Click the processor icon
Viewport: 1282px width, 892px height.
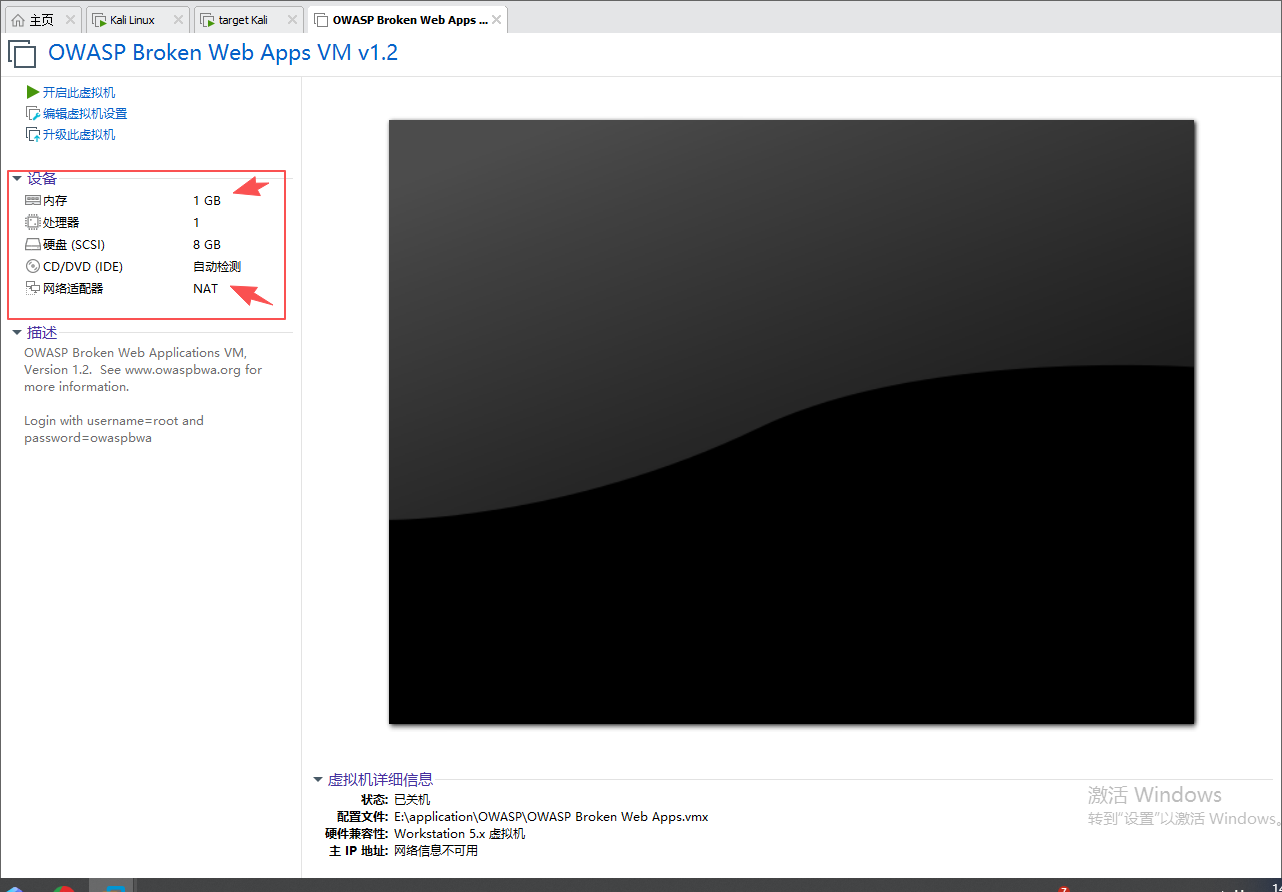(33, 222)
